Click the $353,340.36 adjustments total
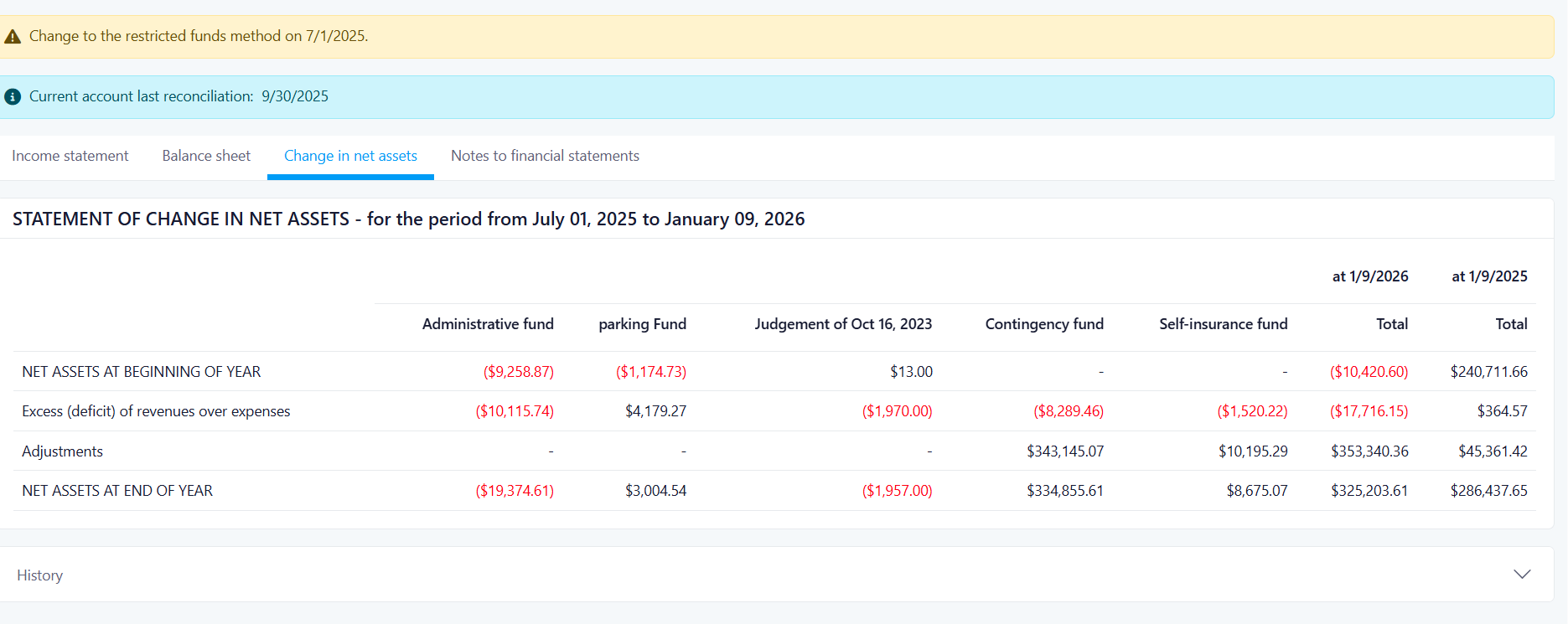Screen dimensions: 1568x624 pos(1369,451)
